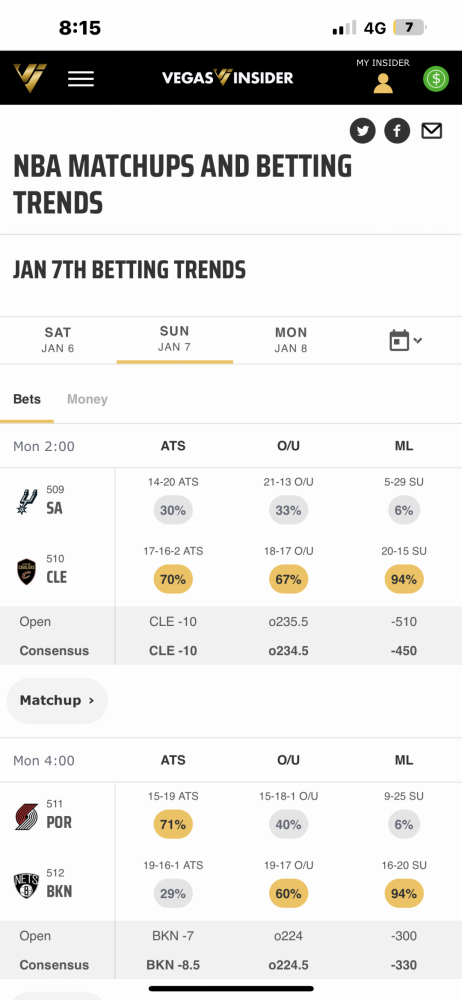Tap the Spurs team logo
462x1000 pixels.
27,501
